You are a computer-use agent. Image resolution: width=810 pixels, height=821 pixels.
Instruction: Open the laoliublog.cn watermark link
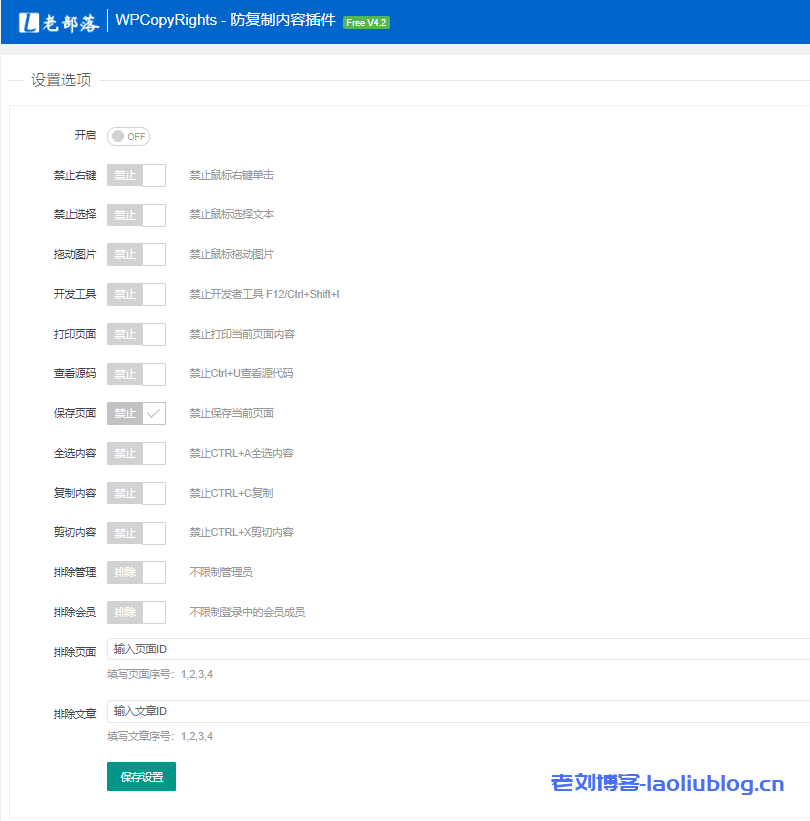[x=667, y=784]
